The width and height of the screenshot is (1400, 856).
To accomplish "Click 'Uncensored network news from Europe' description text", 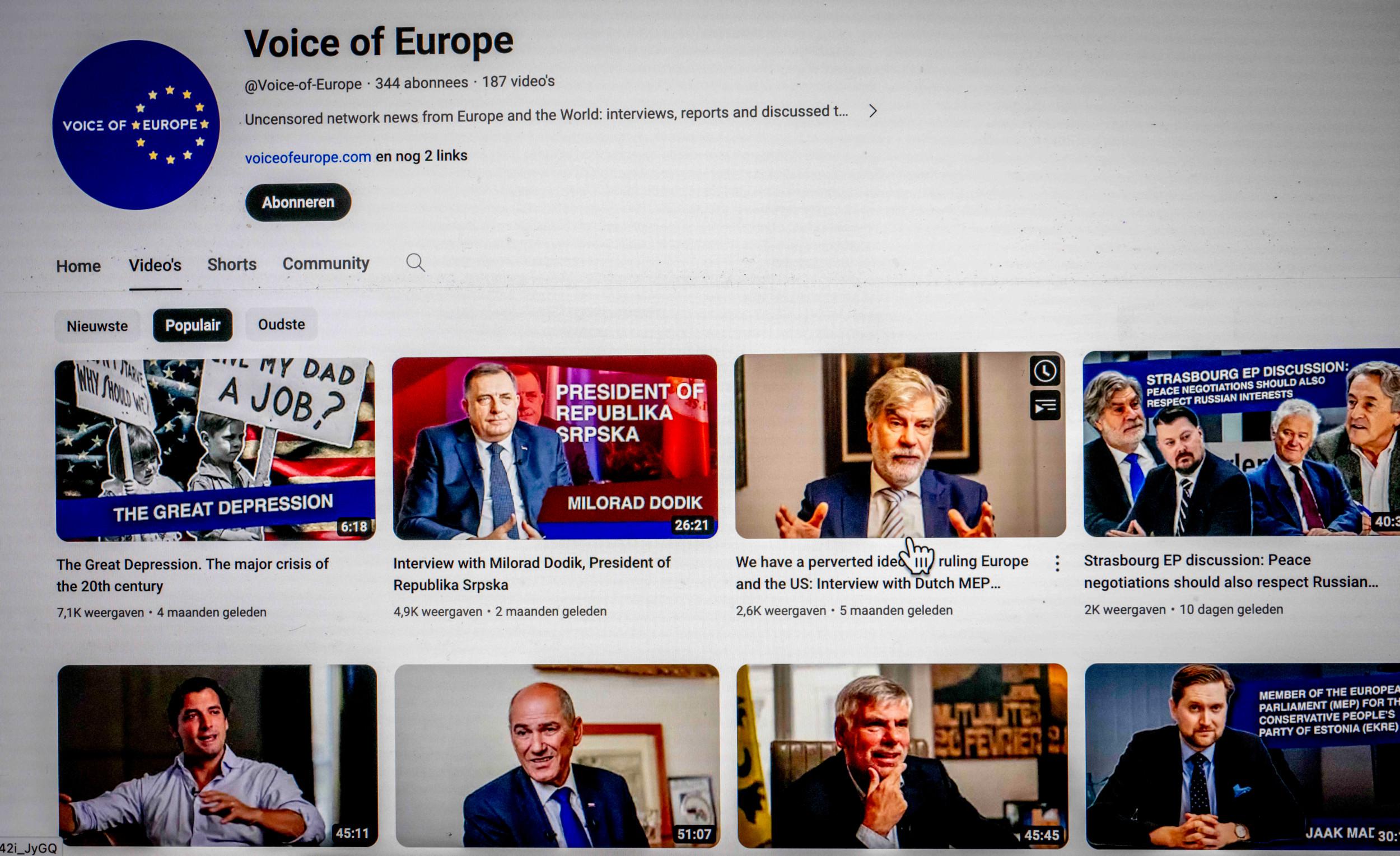I will click(x=546, y=115).
